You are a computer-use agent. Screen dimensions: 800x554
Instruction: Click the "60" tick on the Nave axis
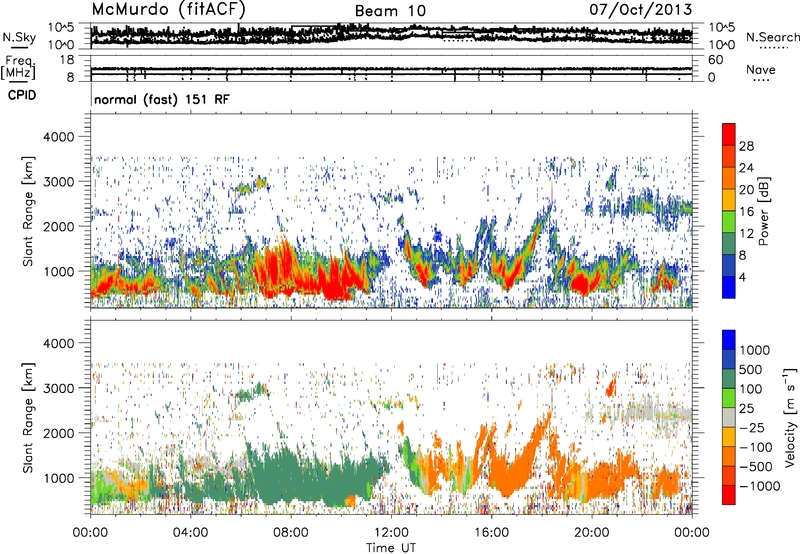[x=715, y=60]
